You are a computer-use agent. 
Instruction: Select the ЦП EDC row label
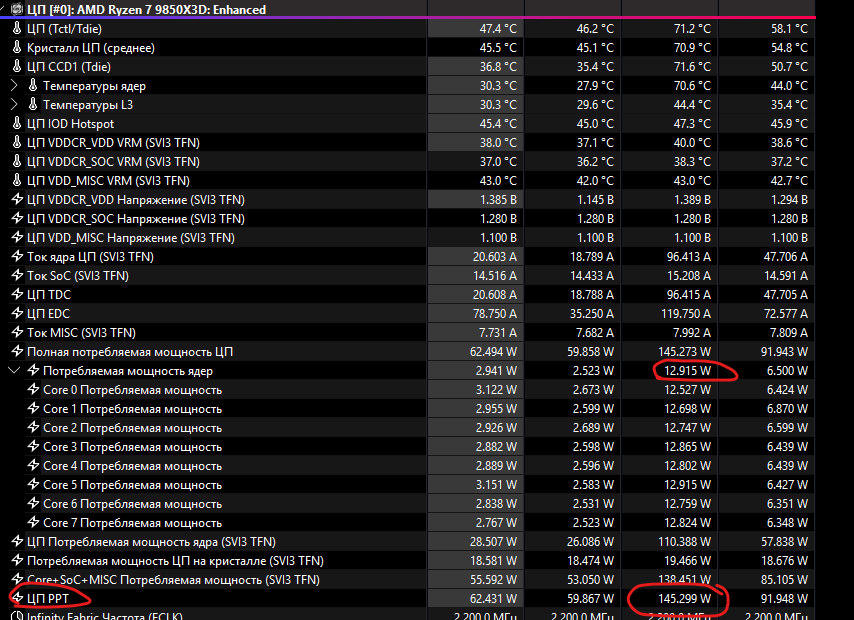(48, 314)
